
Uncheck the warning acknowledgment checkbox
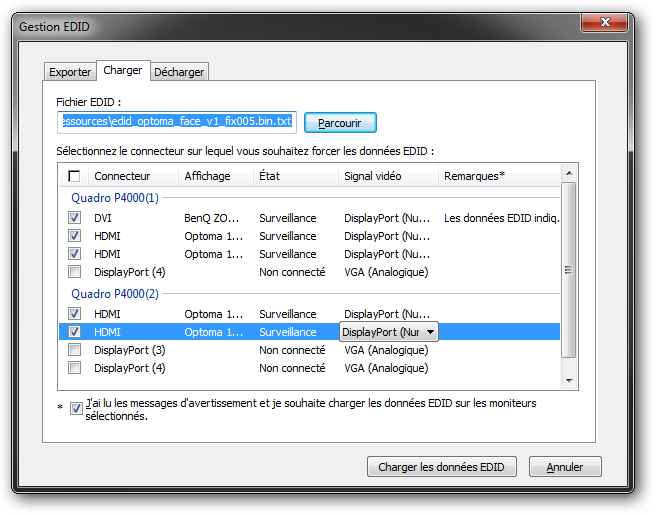(x=77, y=408)
